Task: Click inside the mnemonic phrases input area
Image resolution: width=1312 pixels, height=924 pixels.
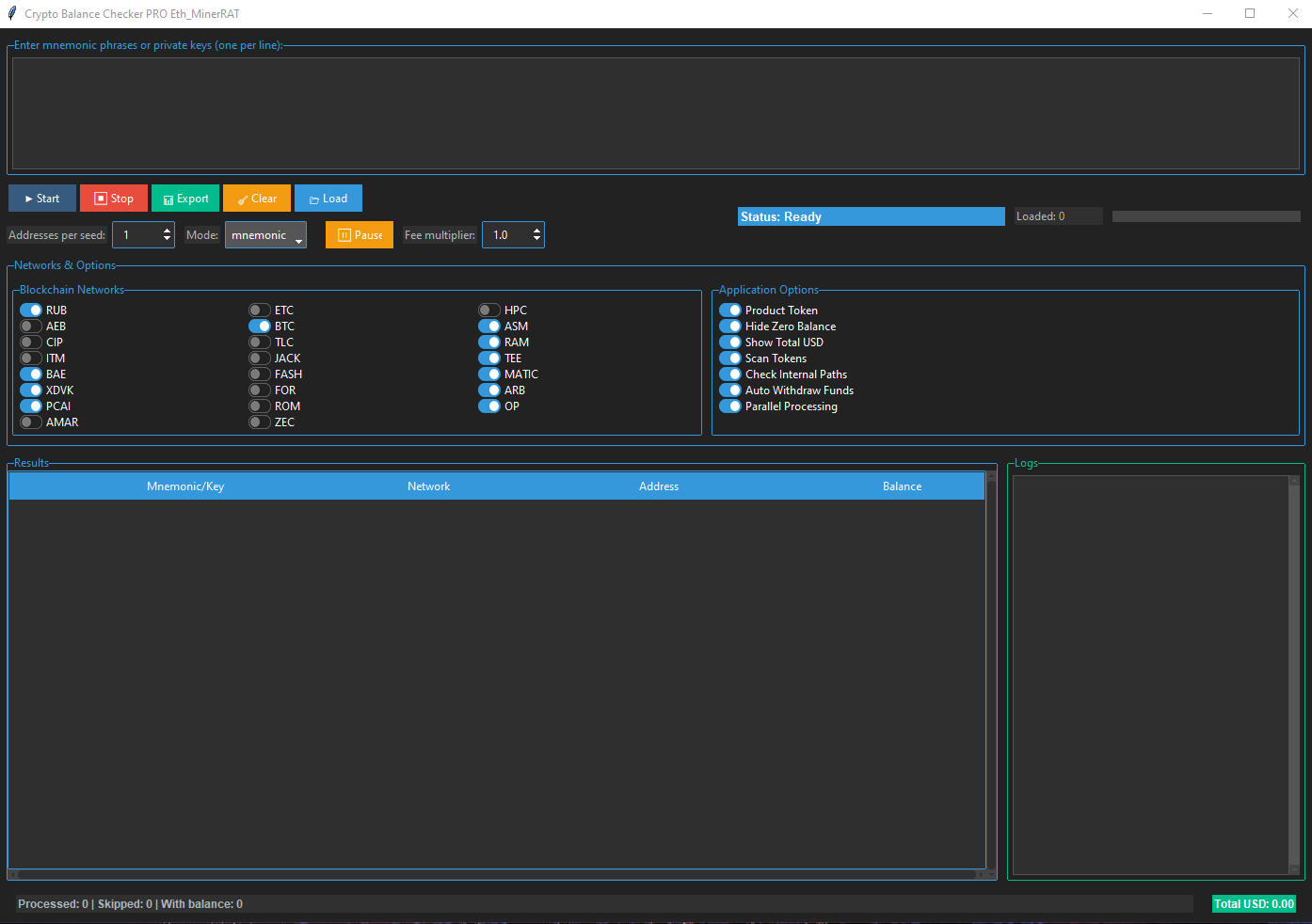Action: tap(654, 111)
